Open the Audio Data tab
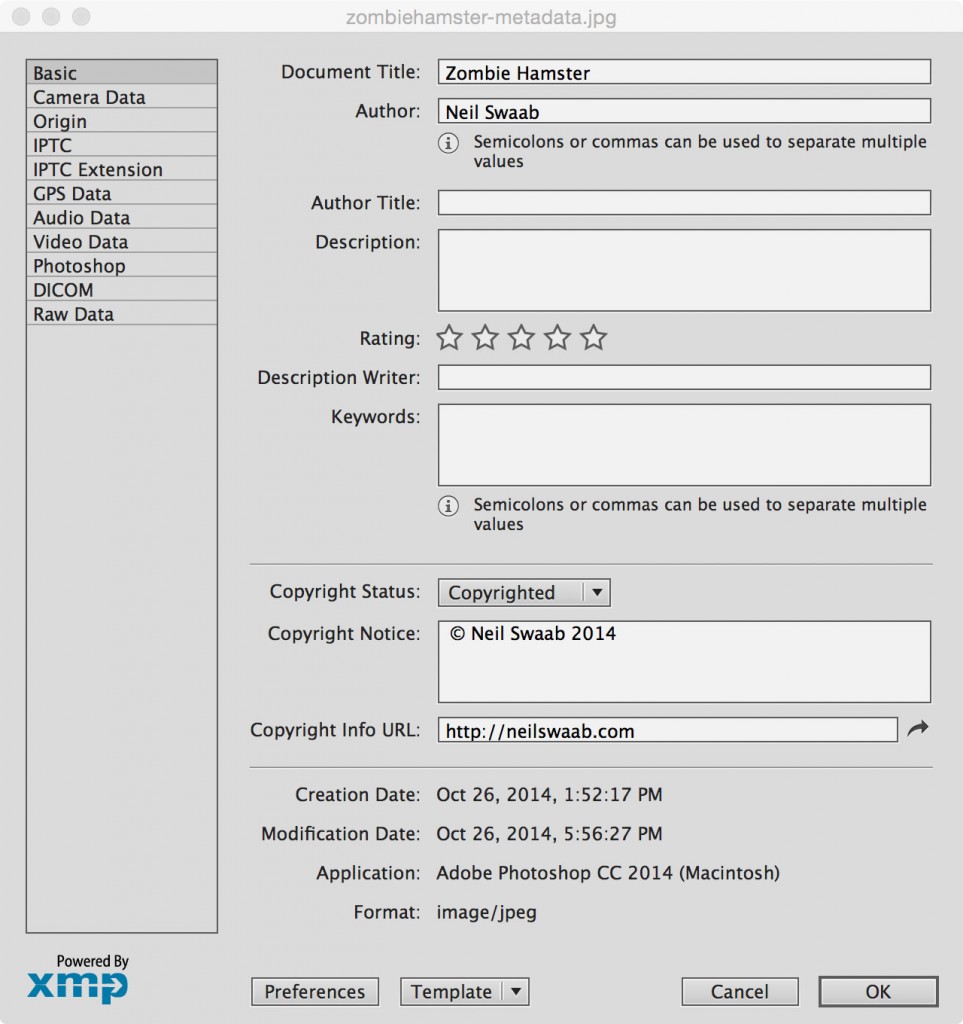This screenshot has width=963, height=1024. pyautogui.click(x=121, y=217)
